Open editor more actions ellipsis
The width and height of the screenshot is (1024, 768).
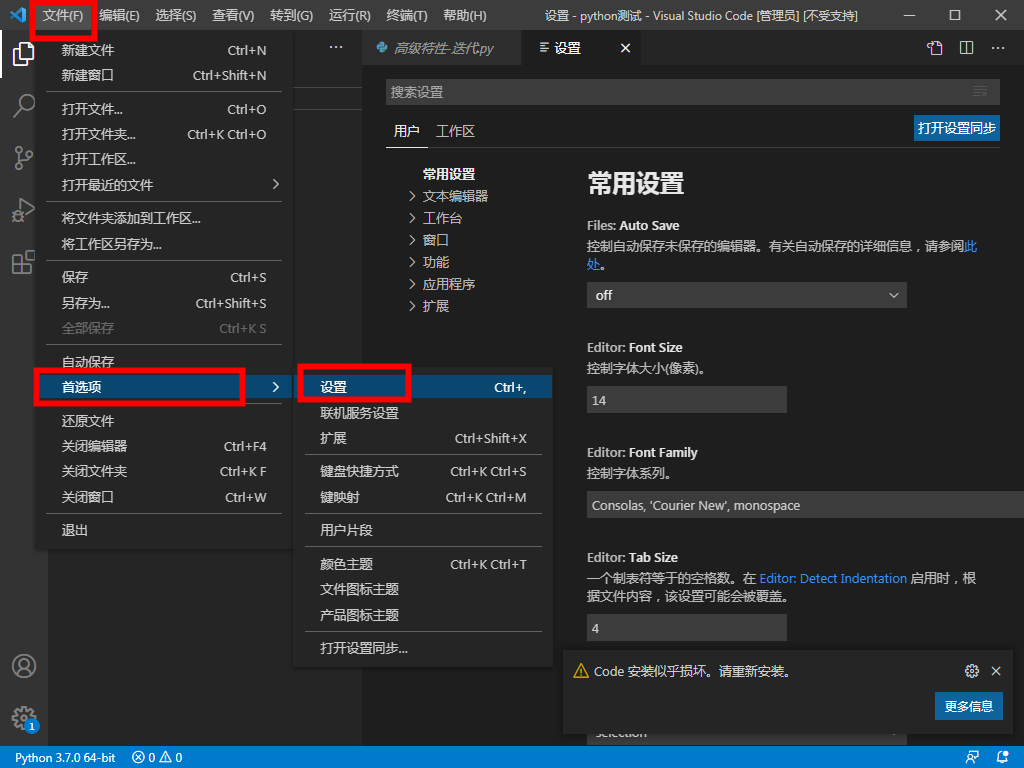point(998,48)
